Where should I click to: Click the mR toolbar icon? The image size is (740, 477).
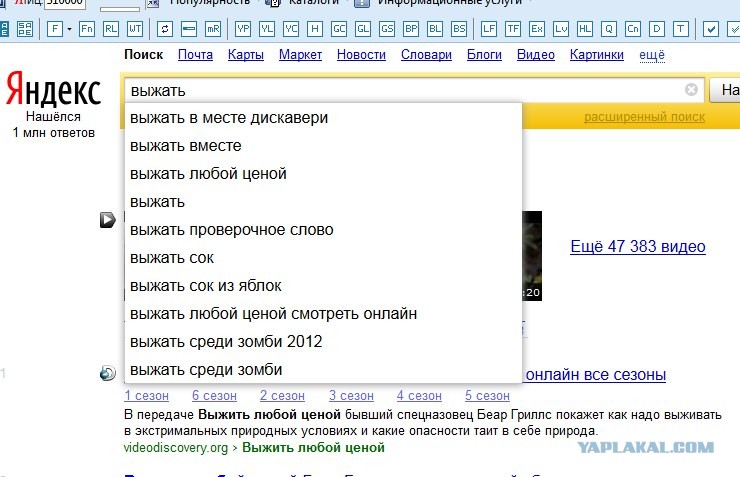213,29
